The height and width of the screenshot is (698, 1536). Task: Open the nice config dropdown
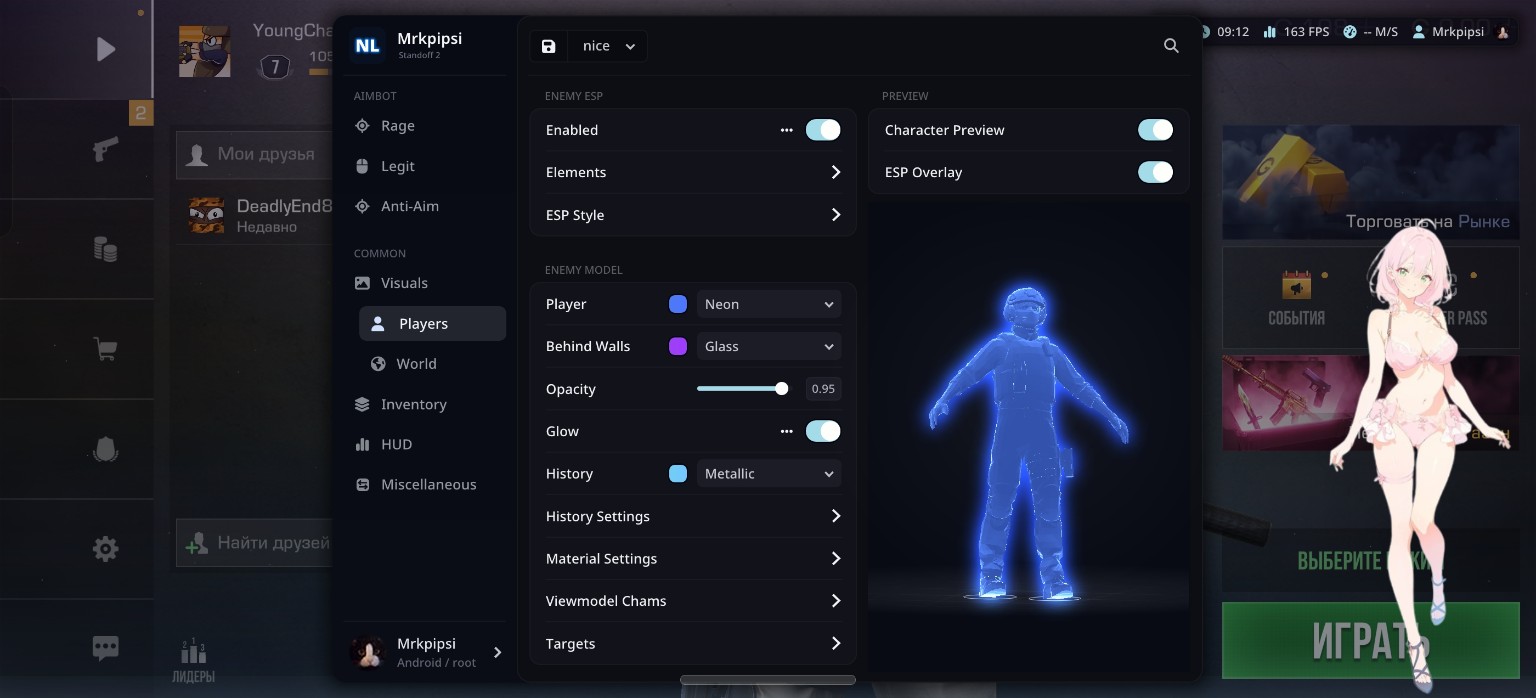(x=607, y=46)
